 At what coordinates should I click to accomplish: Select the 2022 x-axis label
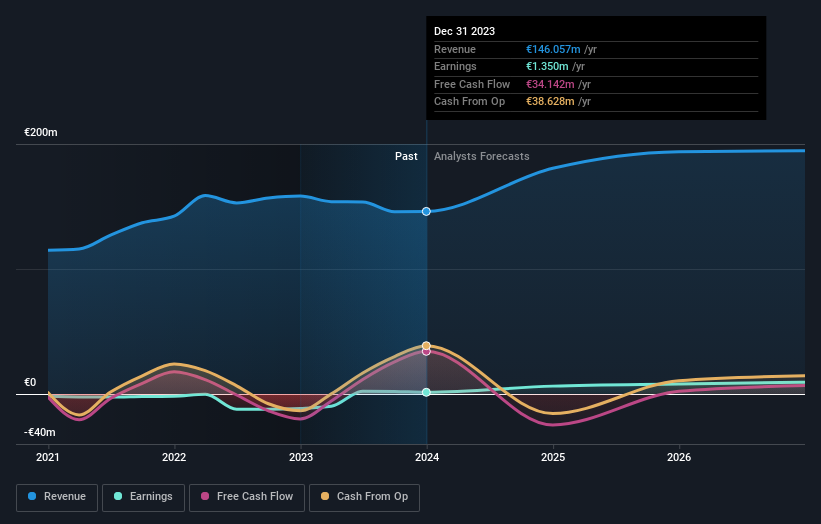pyautogui.click(x=174, y=458)
